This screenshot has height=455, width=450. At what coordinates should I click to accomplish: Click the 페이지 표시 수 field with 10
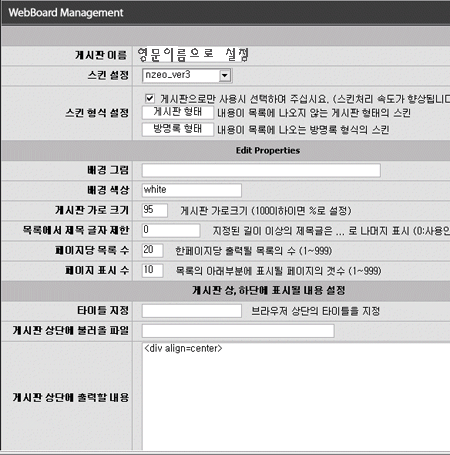[x=153, y=270]
